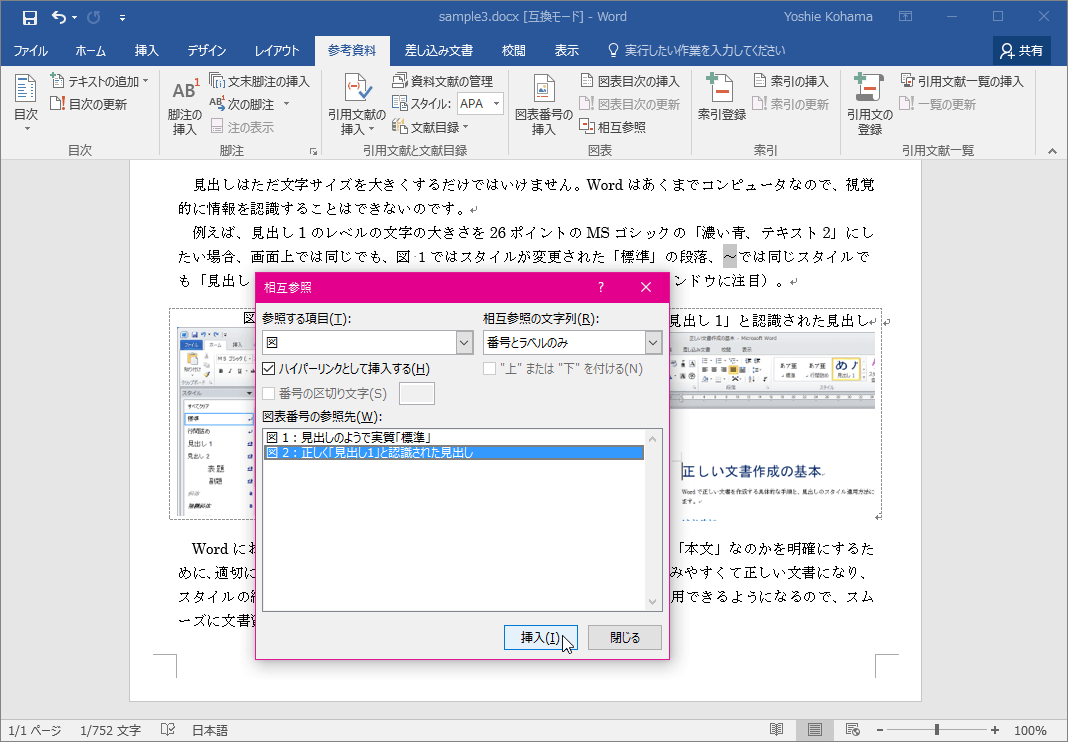Open the 表示 tab

click(566, 50)
